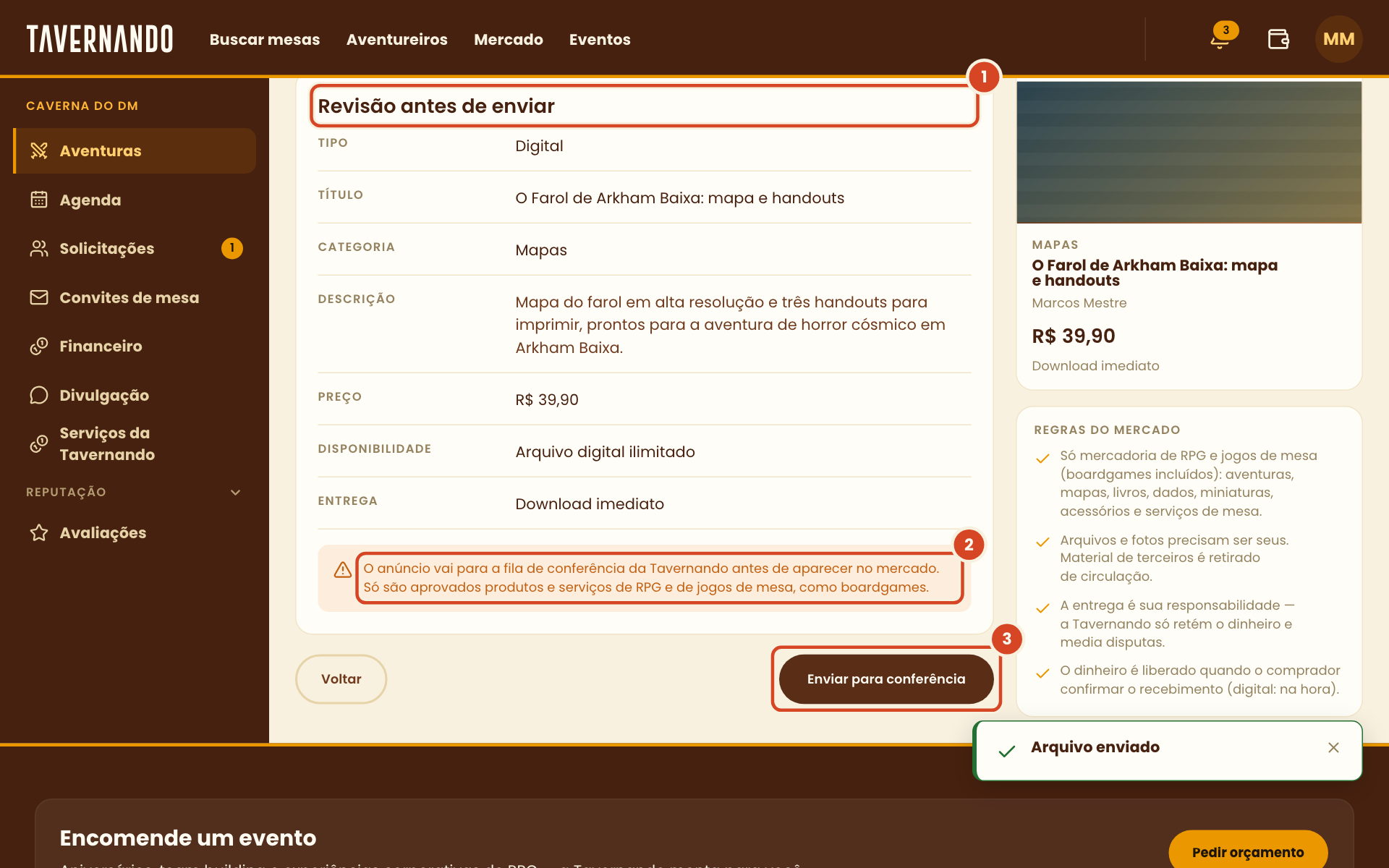Click the Entrega value Download imediato
The width and height of the screenshot is (1389, 868).
coord(590,504)
